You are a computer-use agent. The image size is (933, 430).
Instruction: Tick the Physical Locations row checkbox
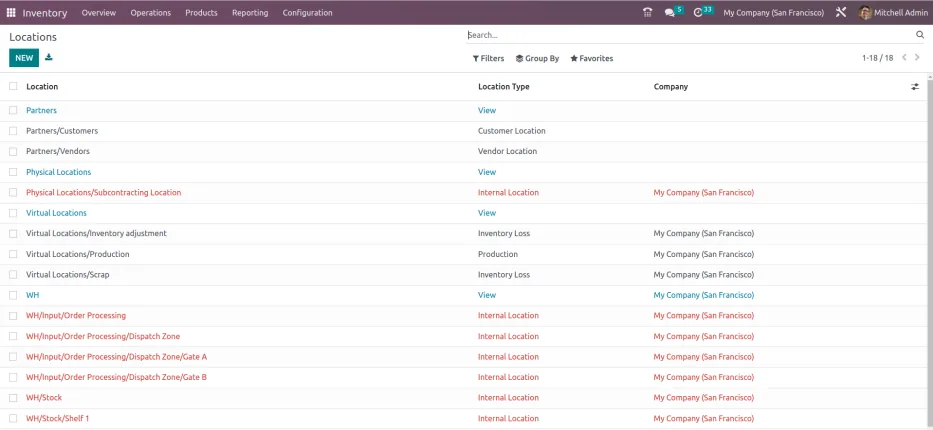point(13,172)
